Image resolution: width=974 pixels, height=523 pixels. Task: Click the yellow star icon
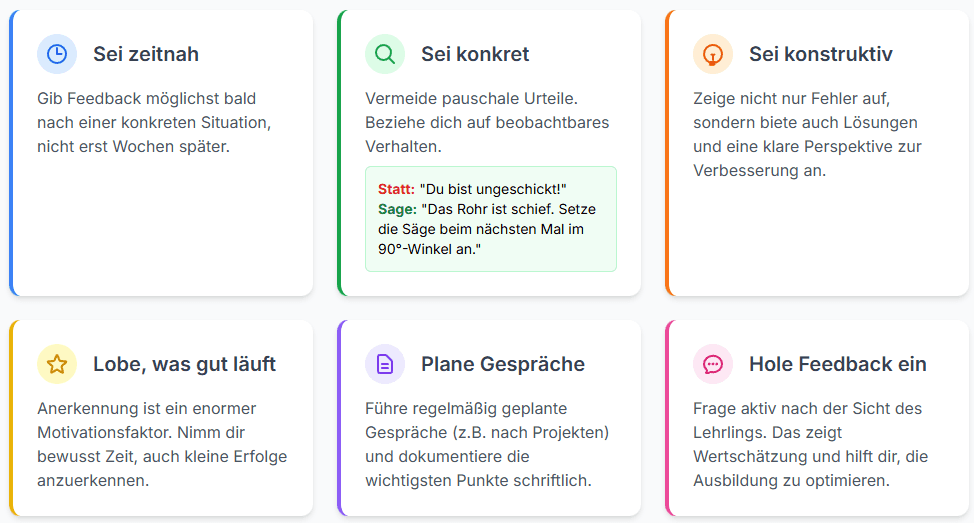(x=57, y=364)
